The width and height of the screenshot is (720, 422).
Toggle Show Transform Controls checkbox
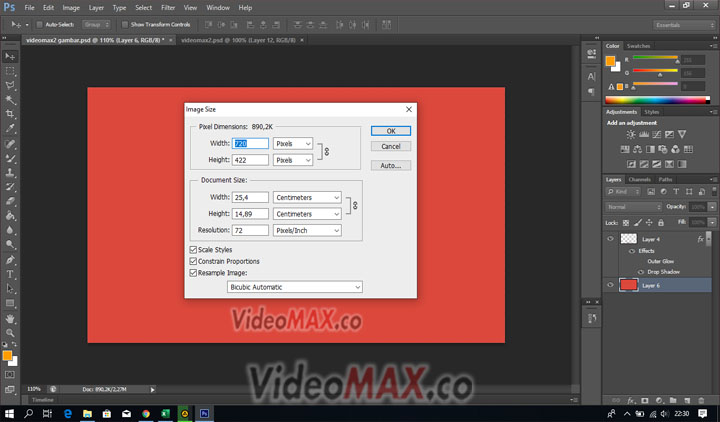124,24
